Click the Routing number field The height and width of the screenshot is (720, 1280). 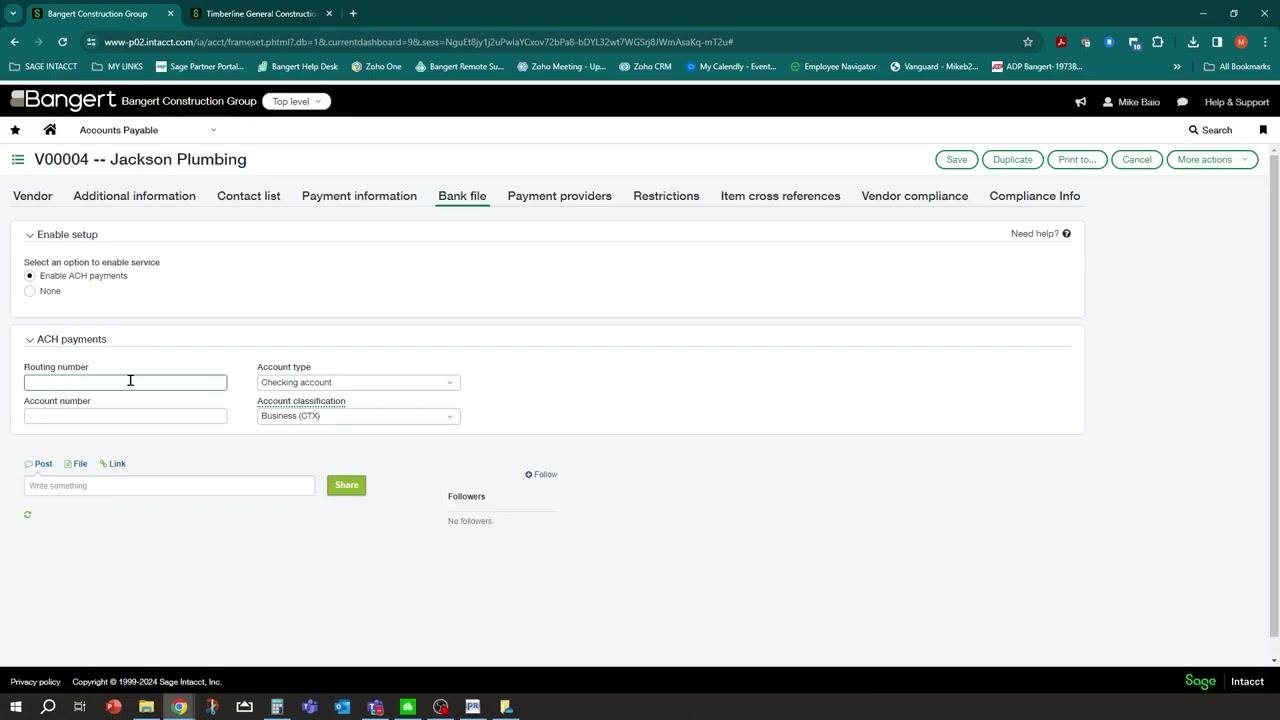click(x=125, y=383)
